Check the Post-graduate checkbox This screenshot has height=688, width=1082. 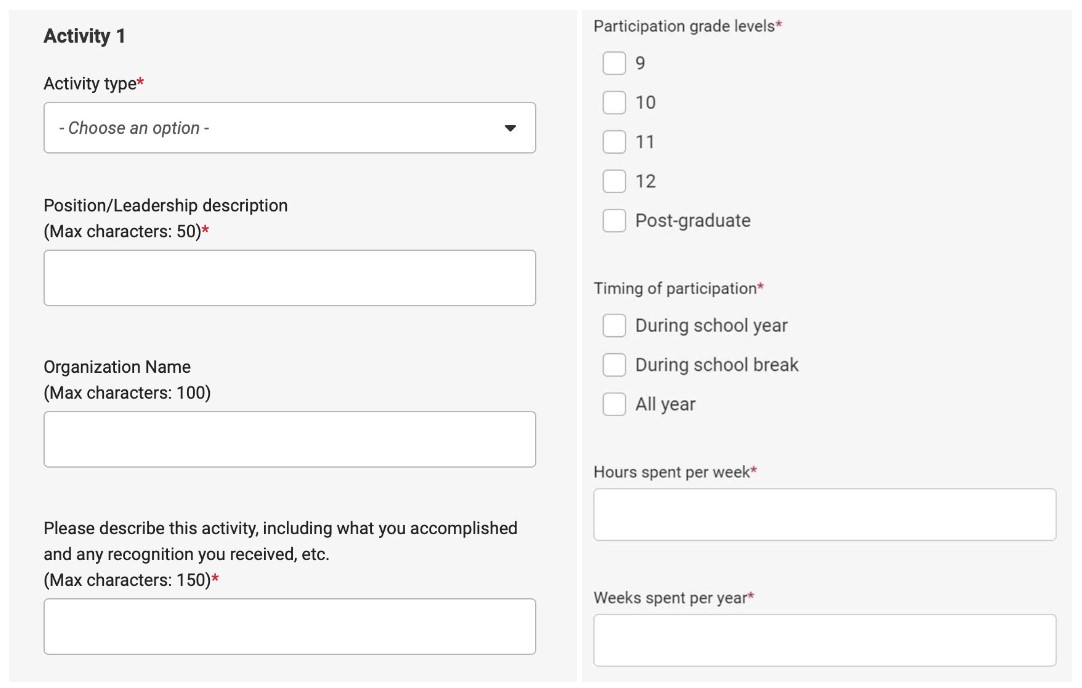614,220
